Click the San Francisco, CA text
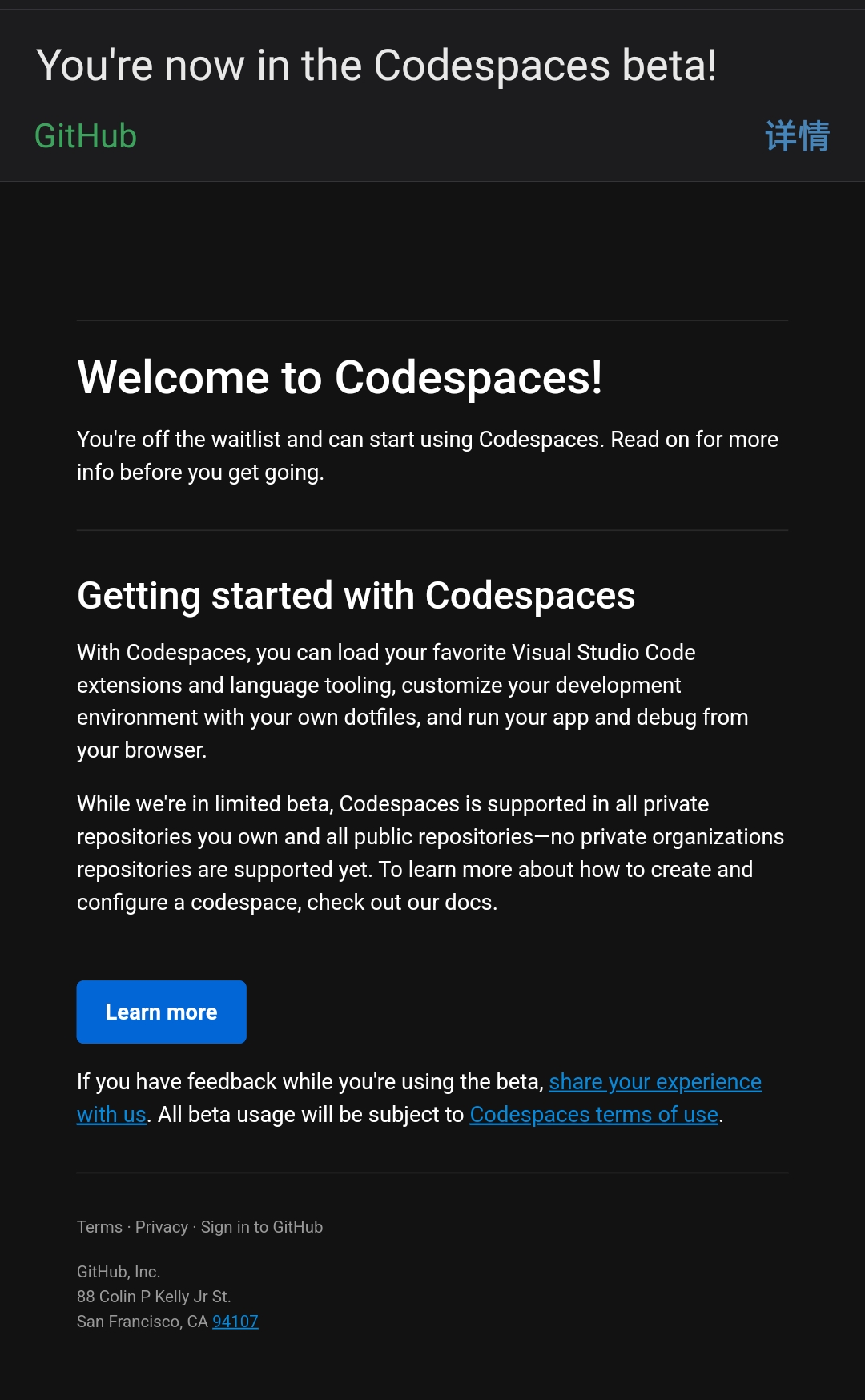The height and width of the screenshot is (1400, 865). pos(142,1322)
